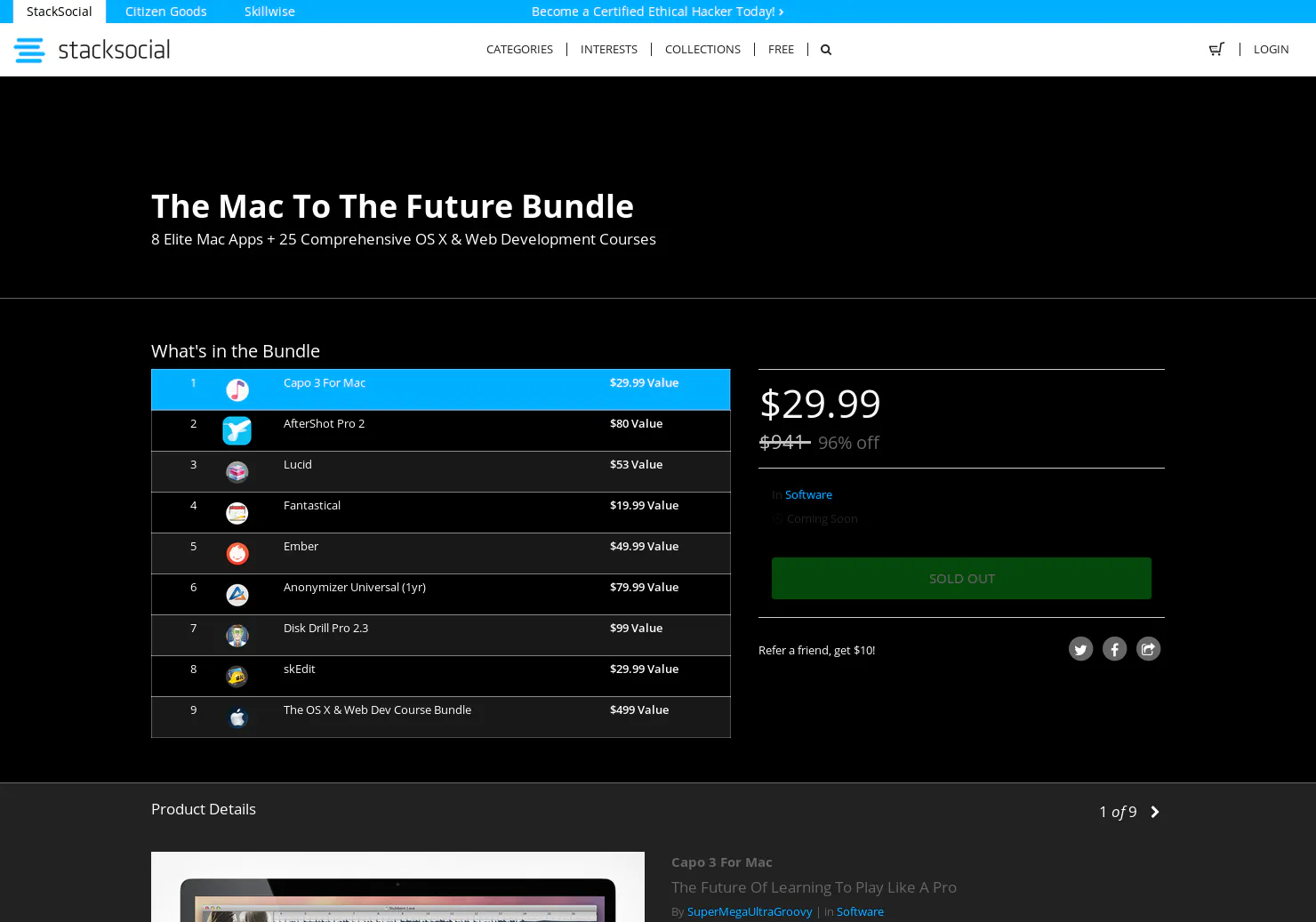Share via the Facebook icon
Viewport: 1316px width, 922px height.
tap(1114, 649)
